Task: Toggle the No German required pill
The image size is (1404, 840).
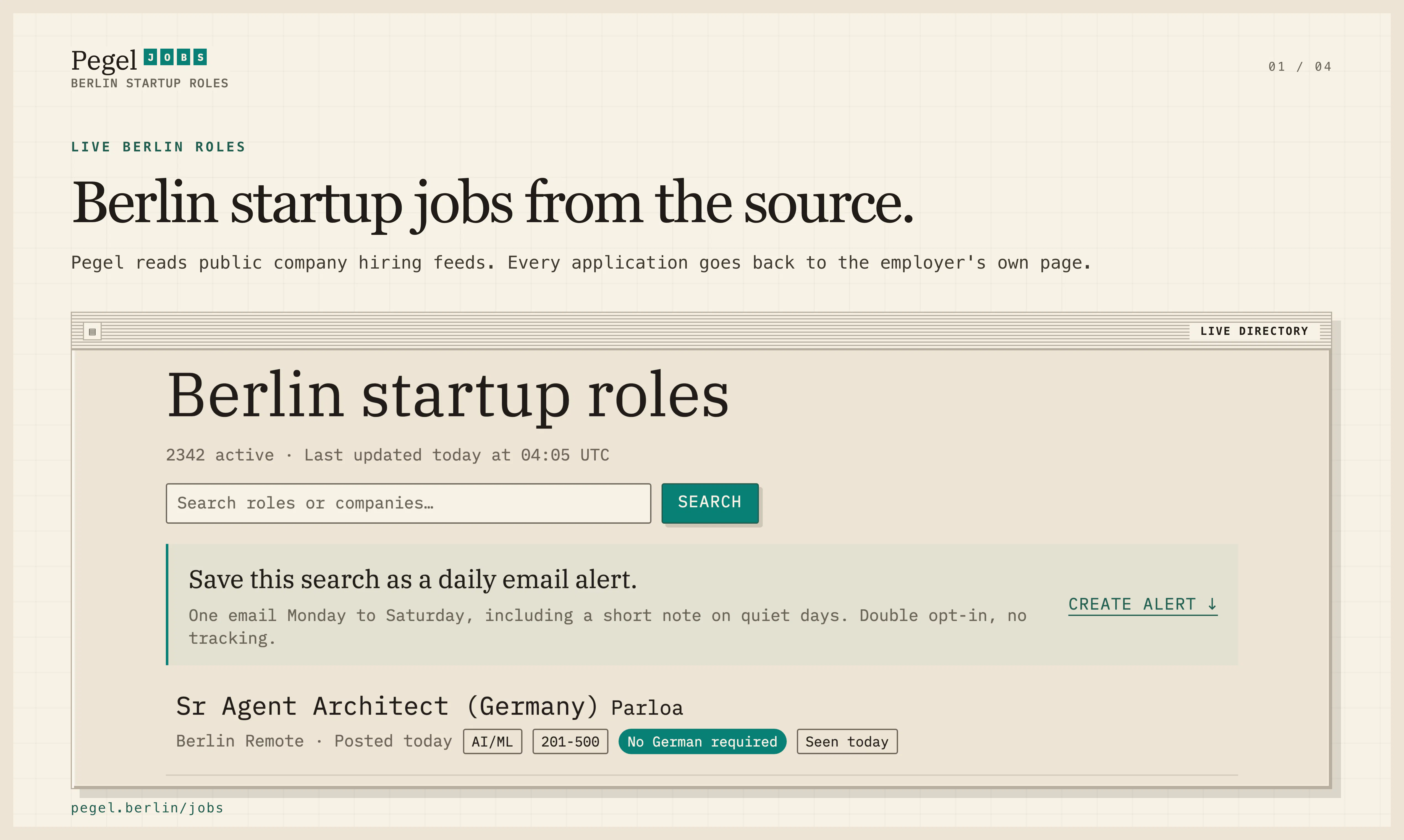Action: (702, 742)
